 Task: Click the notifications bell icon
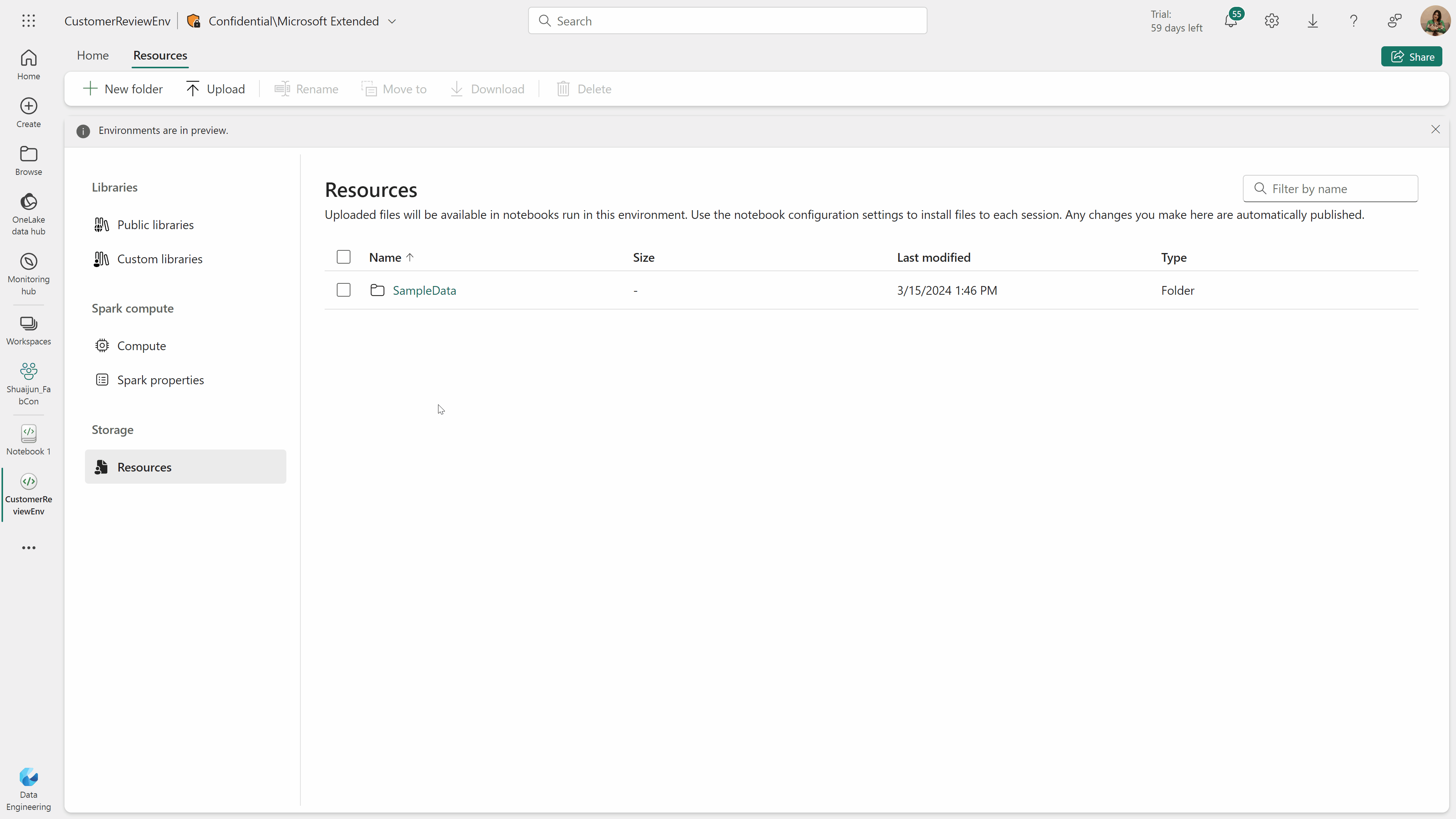(x=1231, y=21)
